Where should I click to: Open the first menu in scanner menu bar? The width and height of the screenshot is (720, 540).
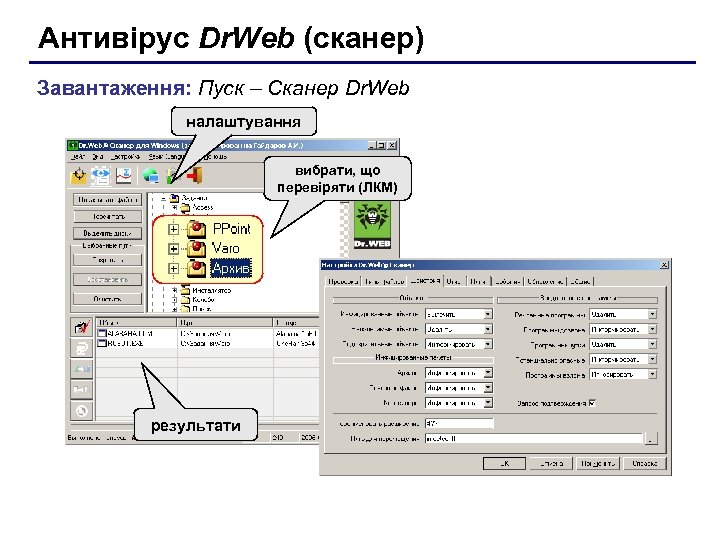(x=77, y=157)
